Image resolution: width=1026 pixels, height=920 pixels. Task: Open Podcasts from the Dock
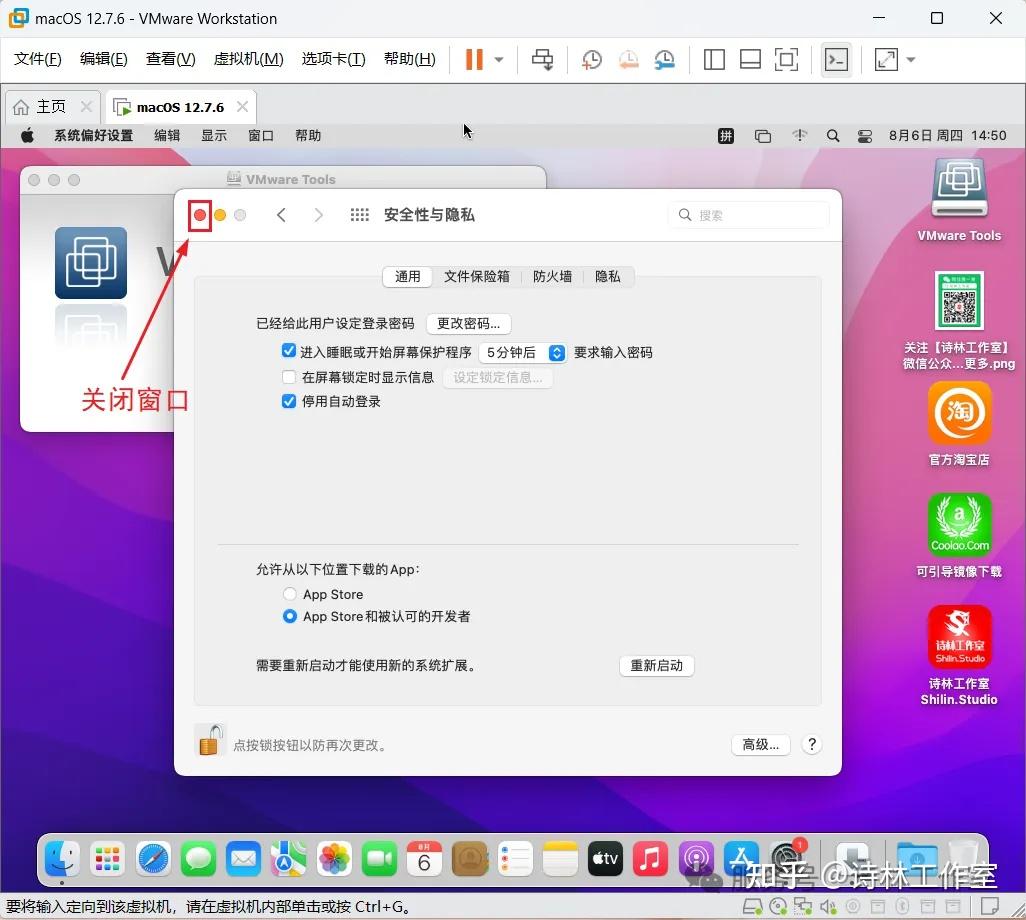tap(696, 858)
